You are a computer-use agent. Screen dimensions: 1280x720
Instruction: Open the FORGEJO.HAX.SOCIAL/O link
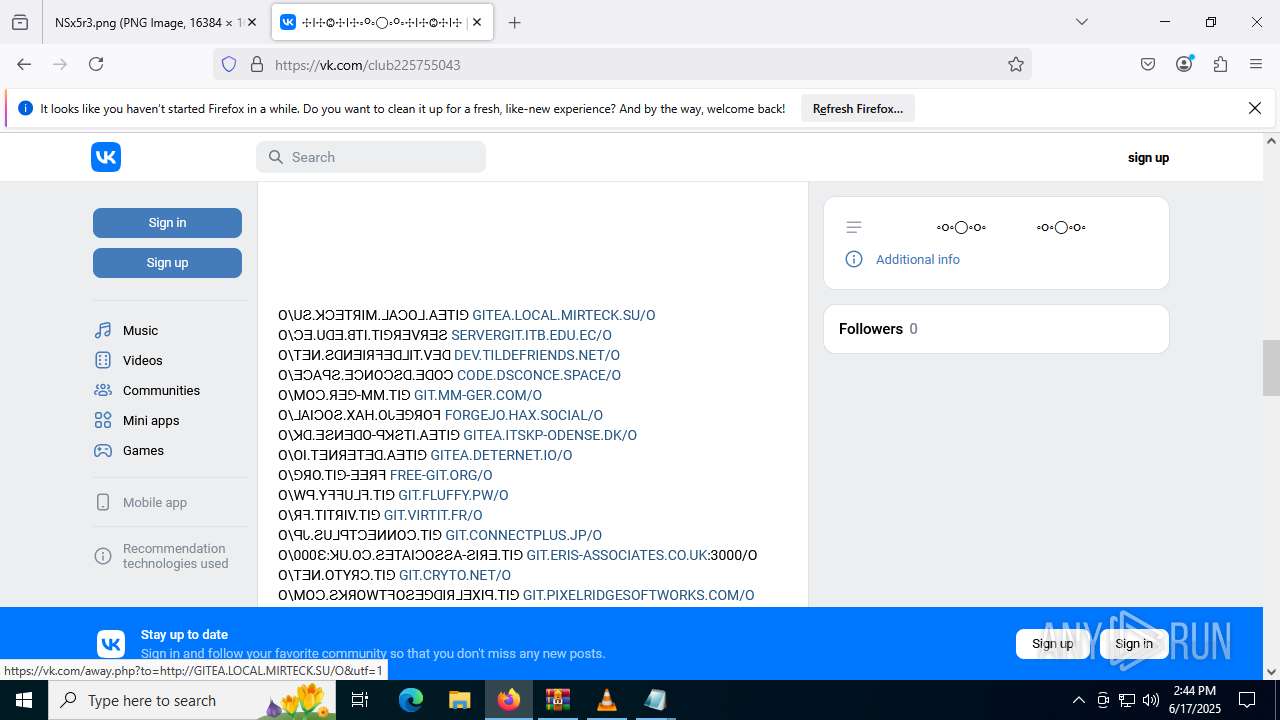point(524,415)
